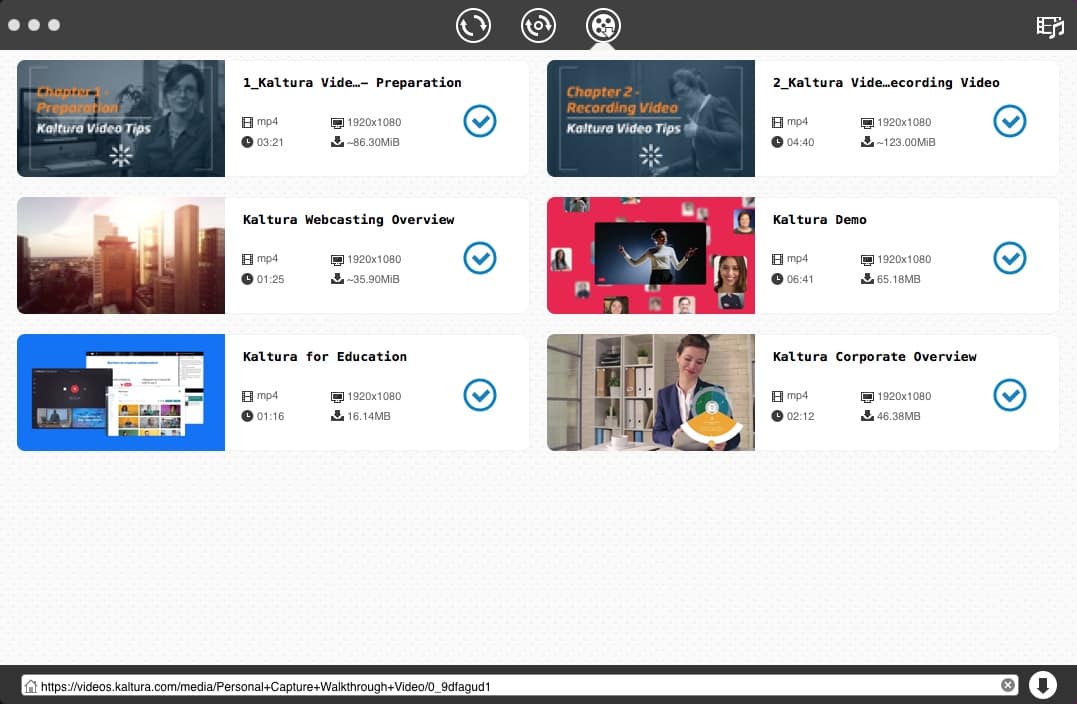Screen dimensions: 1077x704
Task: Toggle checkmark for 2_Kaltura Recording Video
Action: point(1010,121)
